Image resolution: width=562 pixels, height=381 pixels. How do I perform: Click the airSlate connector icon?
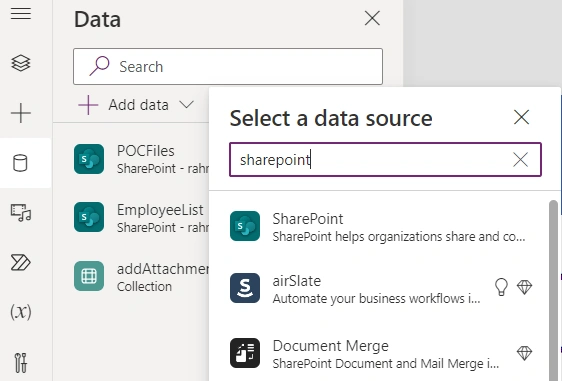245,288
